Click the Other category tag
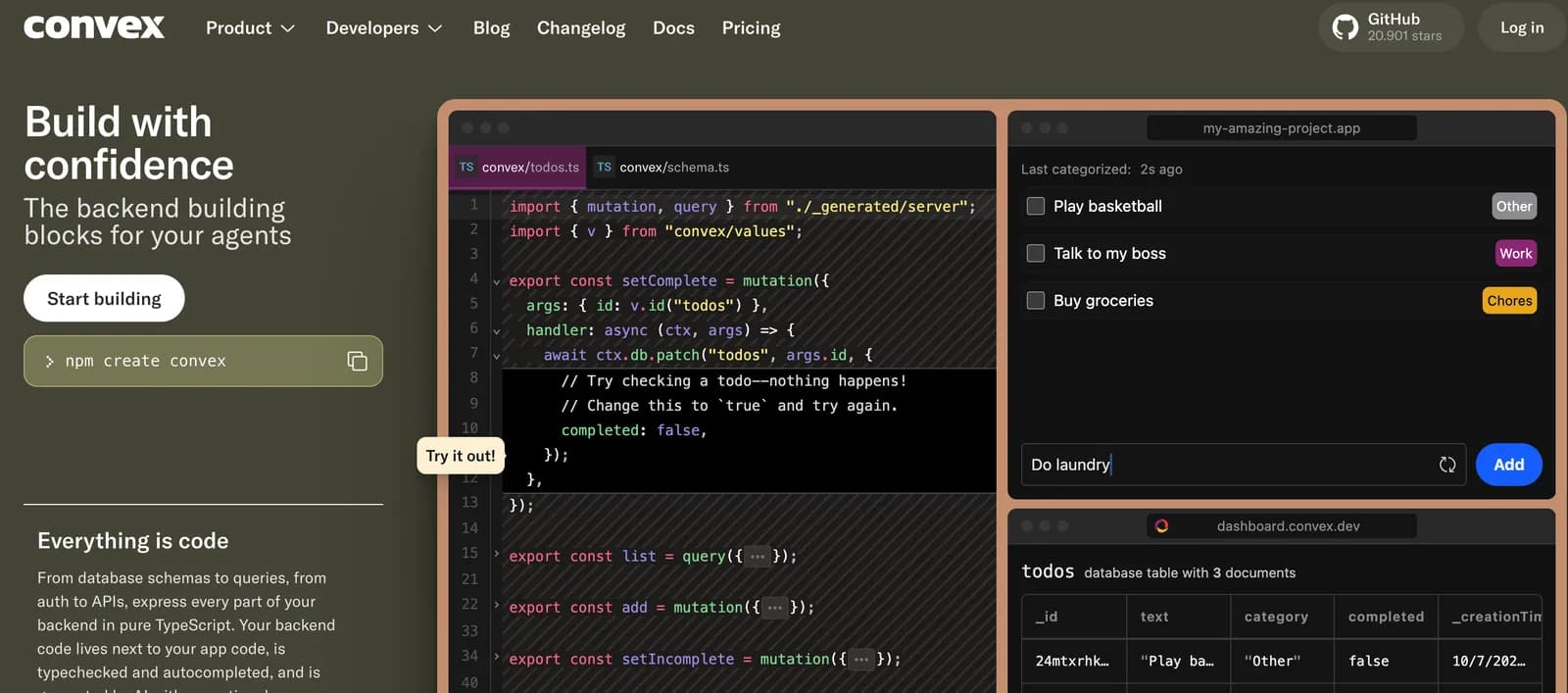 pos(1514,206)
